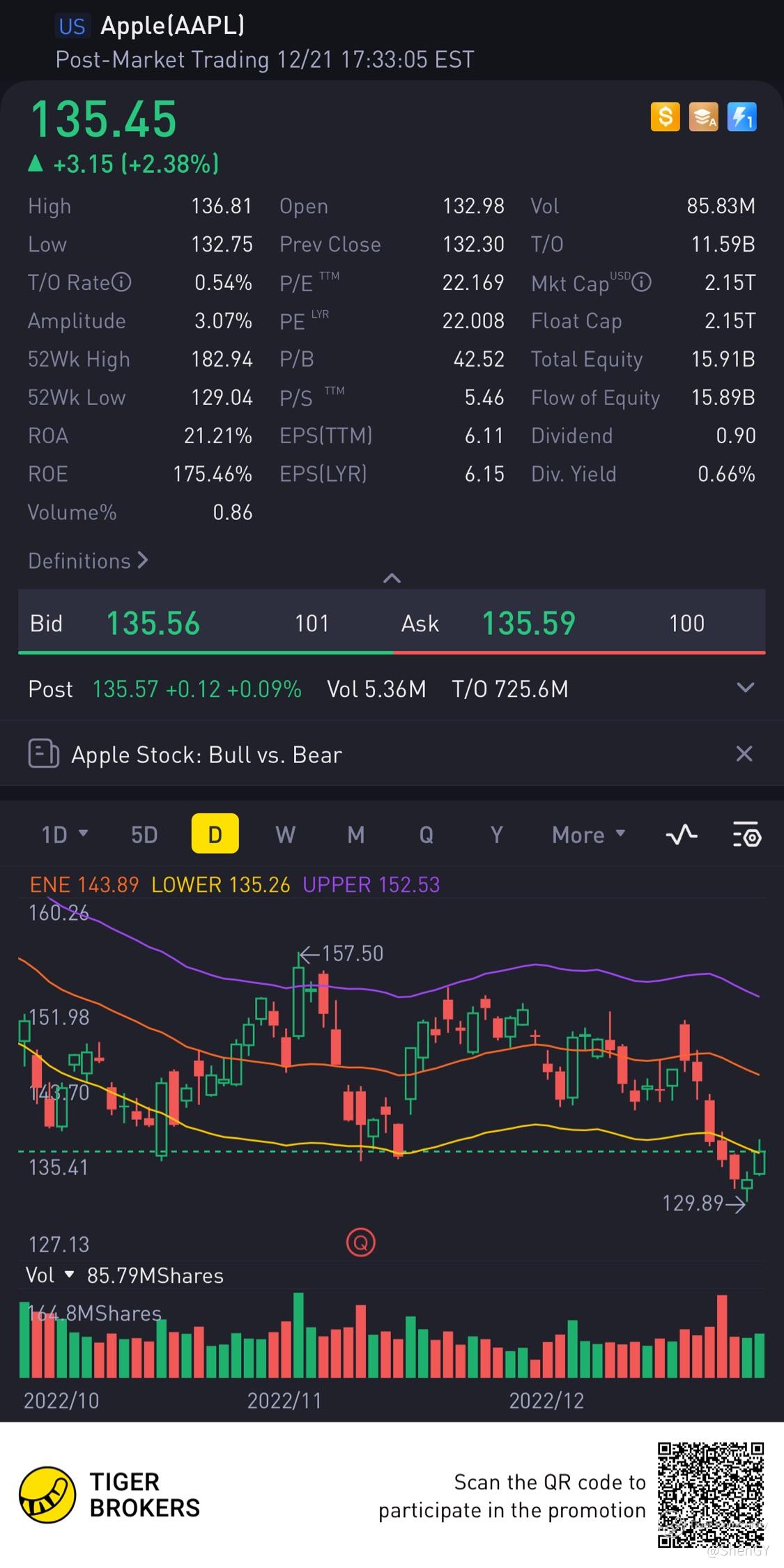The image size is (784, 1568).
Task: Tap the 52Wk High value 182.94
Action: coord(222,359)
